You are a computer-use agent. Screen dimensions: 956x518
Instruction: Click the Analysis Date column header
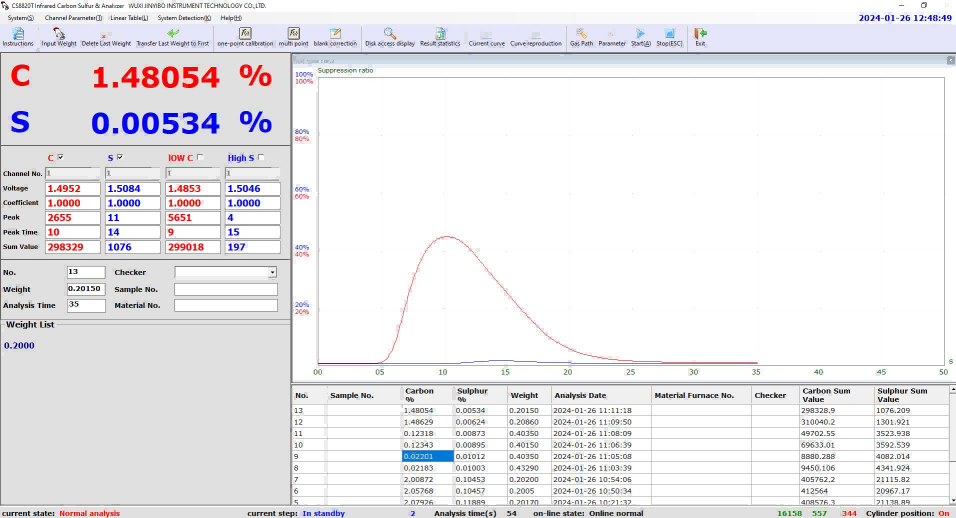[601, 395]
